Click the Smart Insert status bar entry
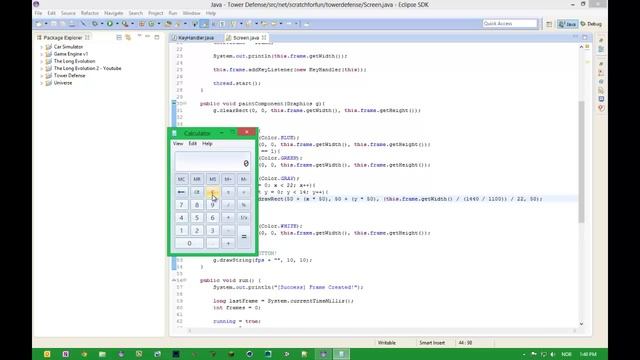 tap(432, 343)
